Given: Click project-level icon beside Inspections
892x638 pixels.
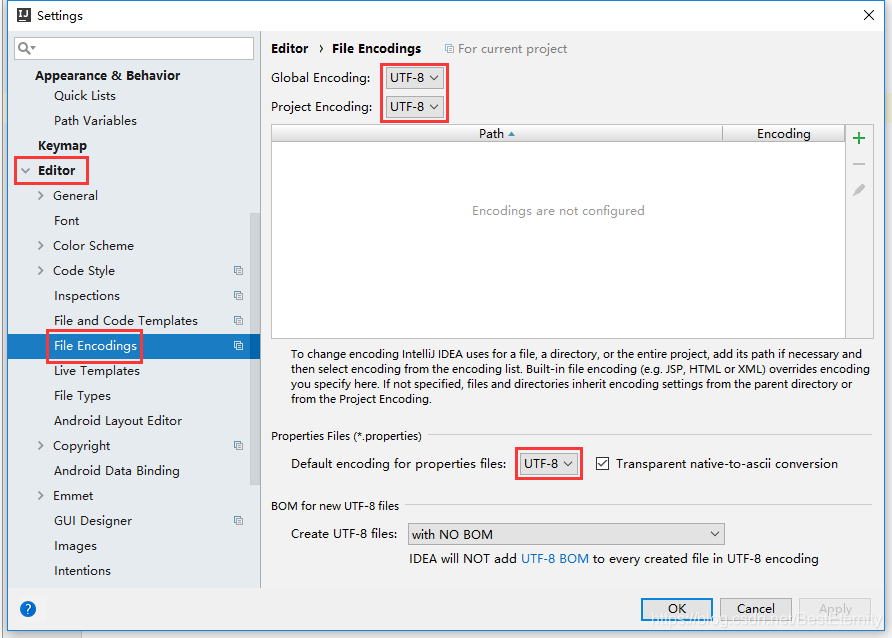Looking at the screenshot, I should [238, 296].
